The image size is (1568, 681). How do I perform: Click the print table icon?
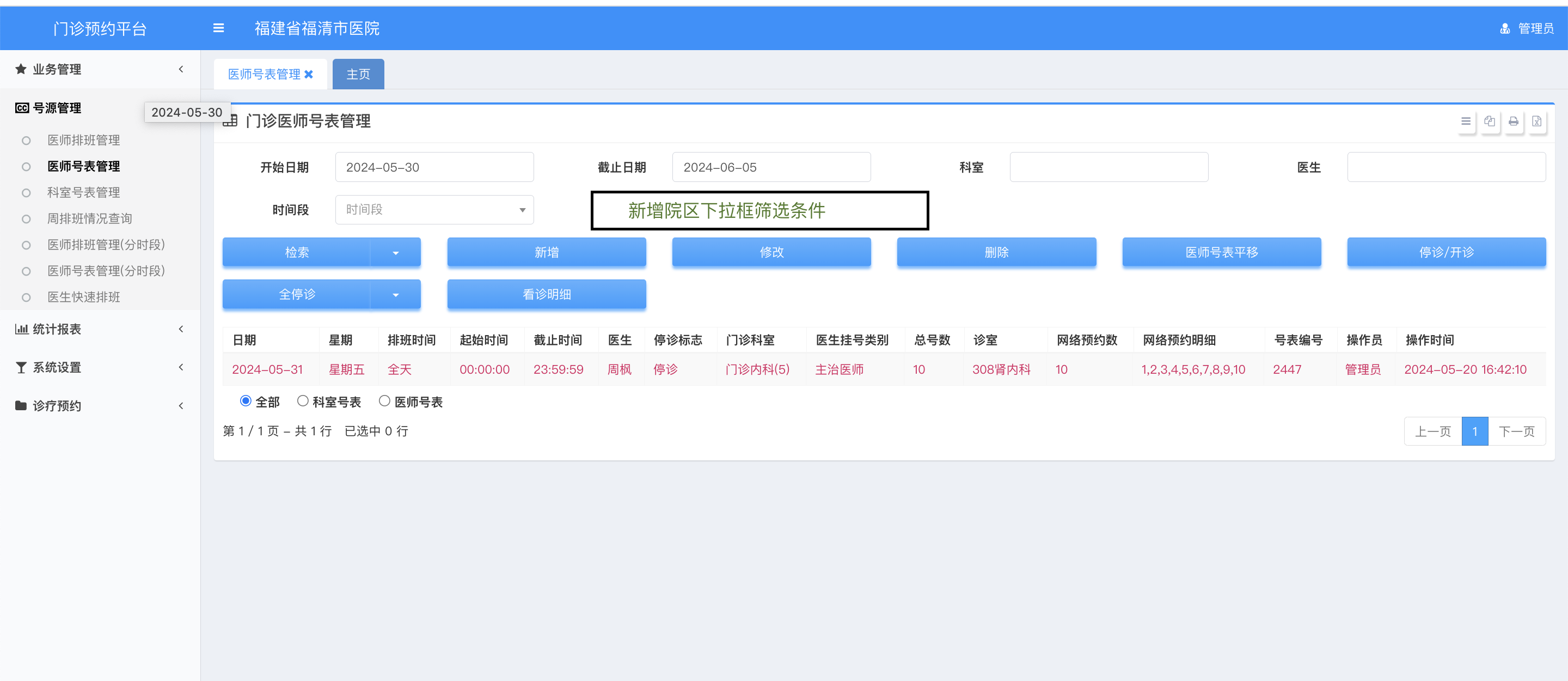(x=1513, y=121)
